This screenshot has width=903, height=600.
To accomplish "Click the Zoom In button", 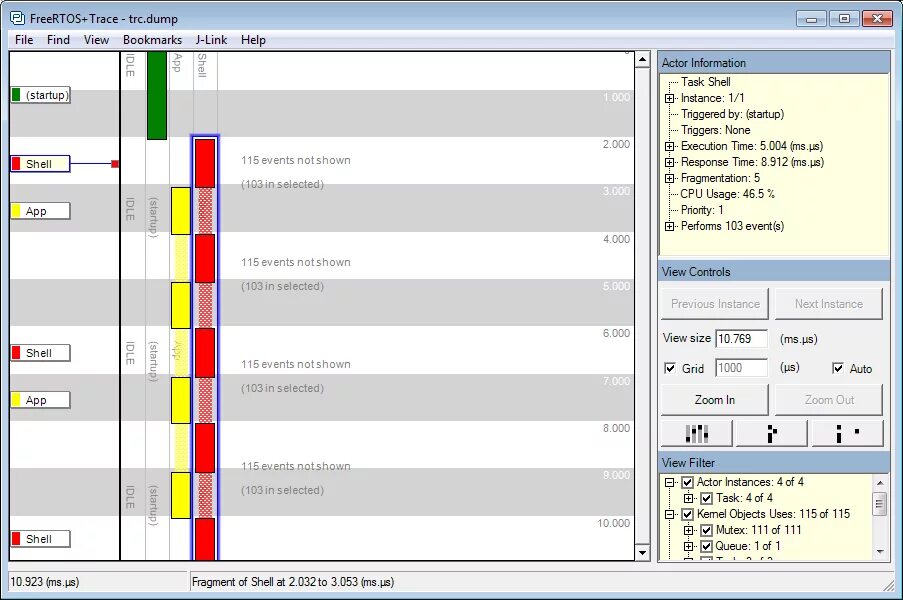I will [715, 400].
